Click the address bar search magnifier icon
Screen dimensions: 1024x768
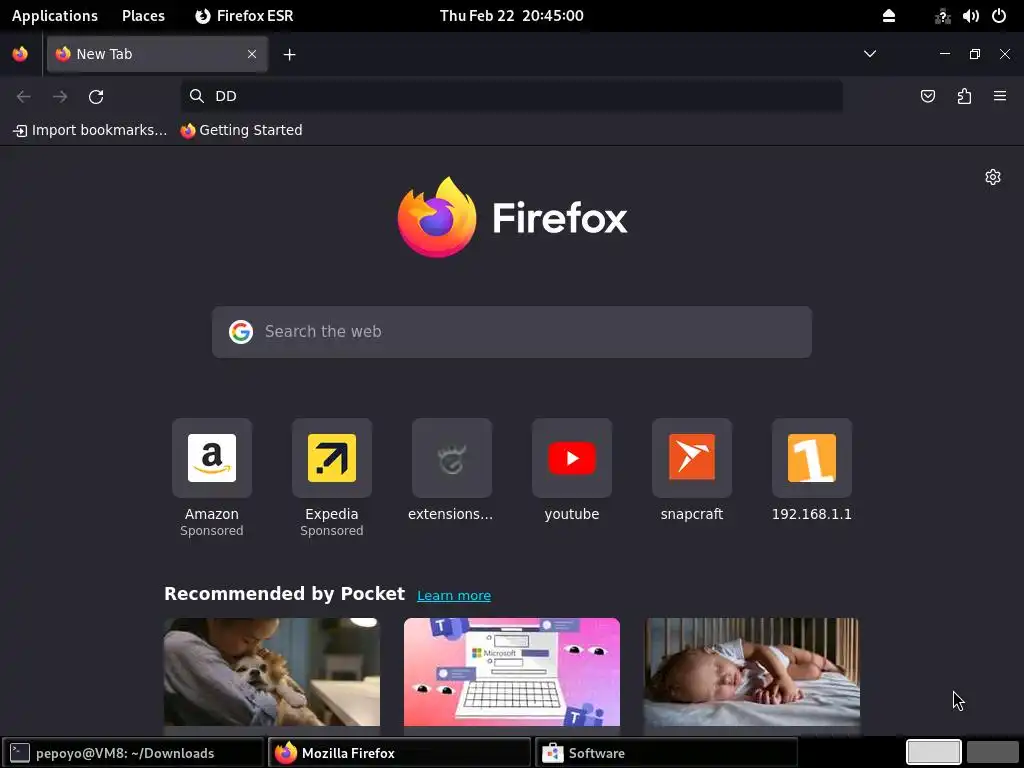197,96
